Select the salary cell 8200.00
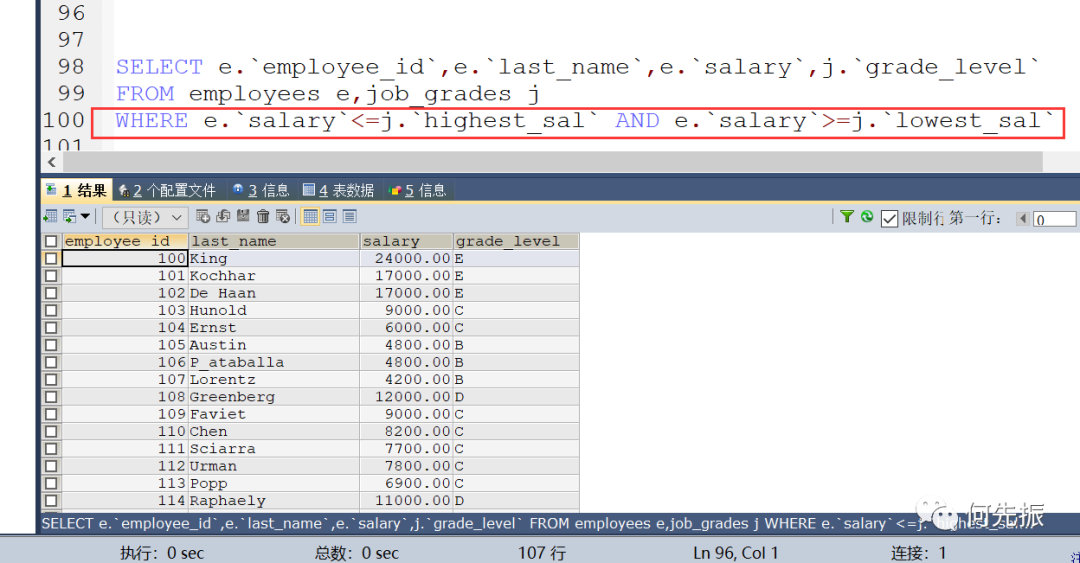Viewport: 1080px width, 563px height. pos(406,431)
